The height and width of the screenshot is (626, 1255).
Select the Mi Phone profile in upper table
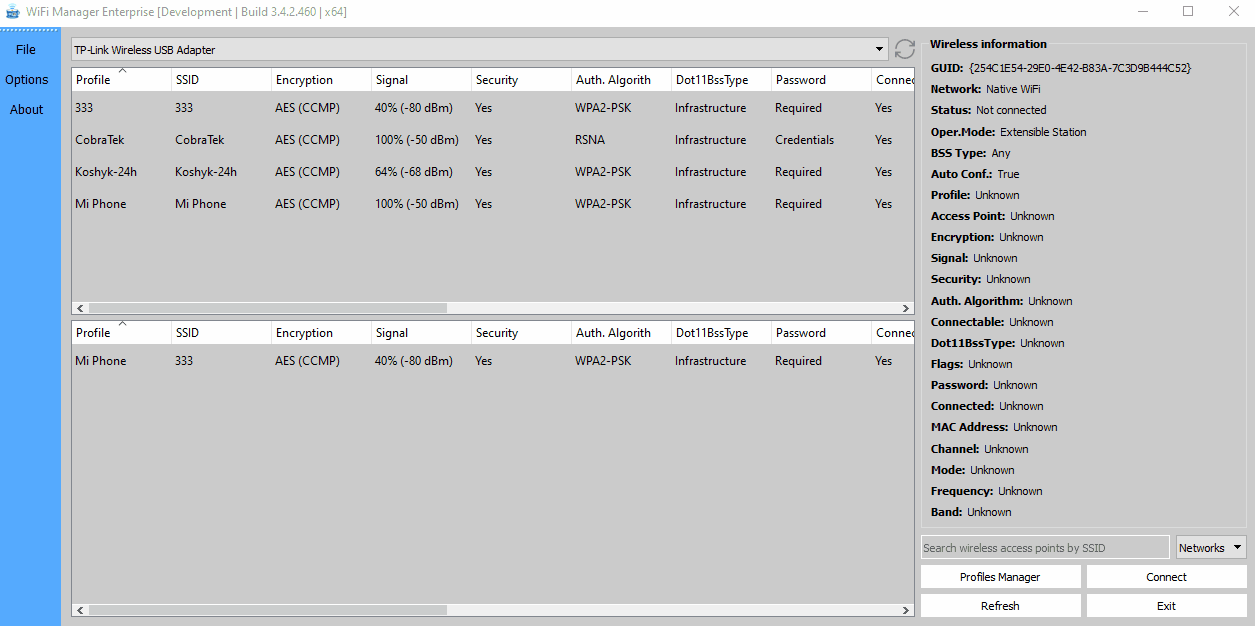coord(492,203)
